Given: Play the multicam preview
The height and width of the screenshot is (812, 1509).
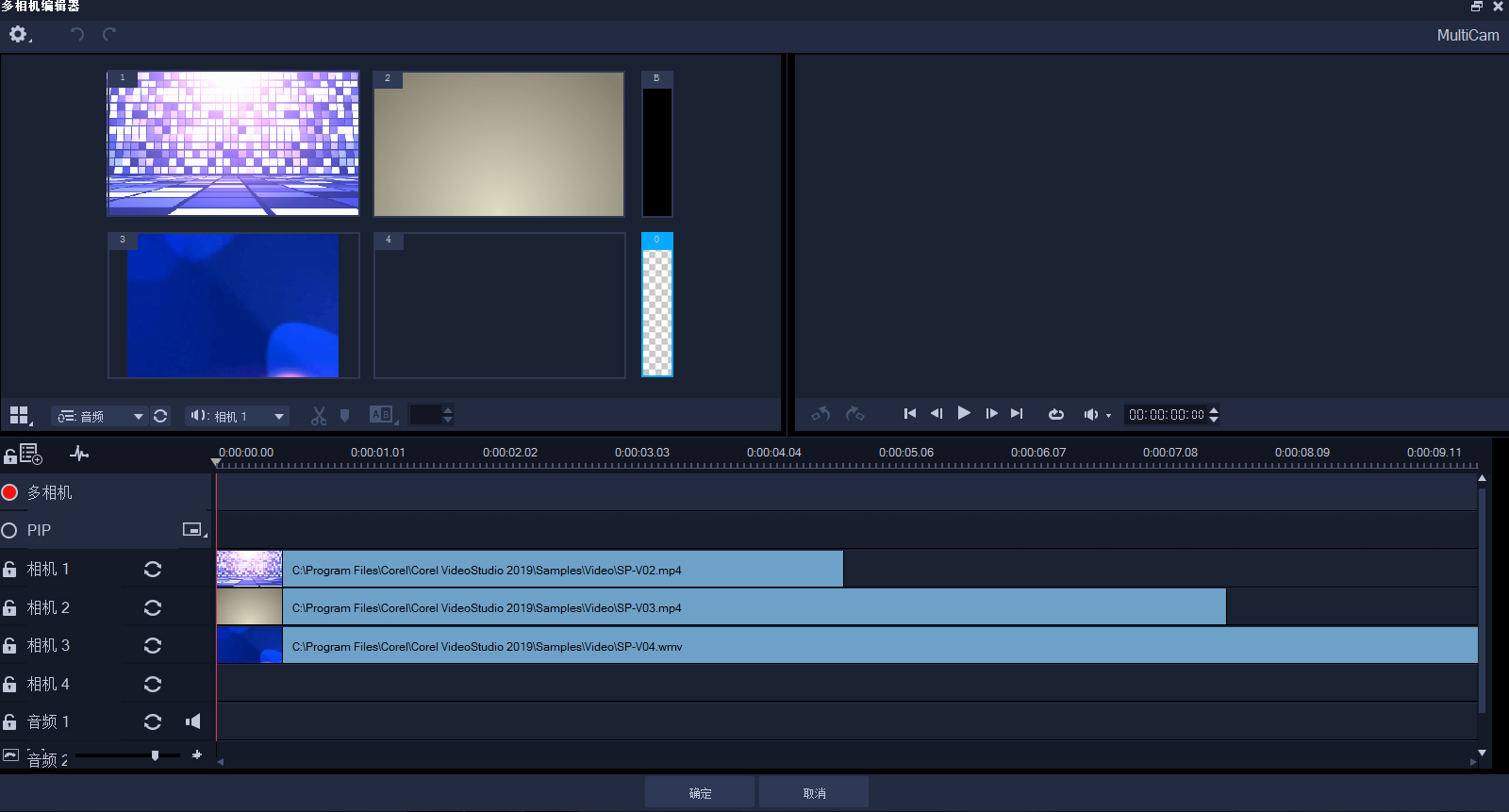Looking at the screenshot, I should click(x=964, y=413).
